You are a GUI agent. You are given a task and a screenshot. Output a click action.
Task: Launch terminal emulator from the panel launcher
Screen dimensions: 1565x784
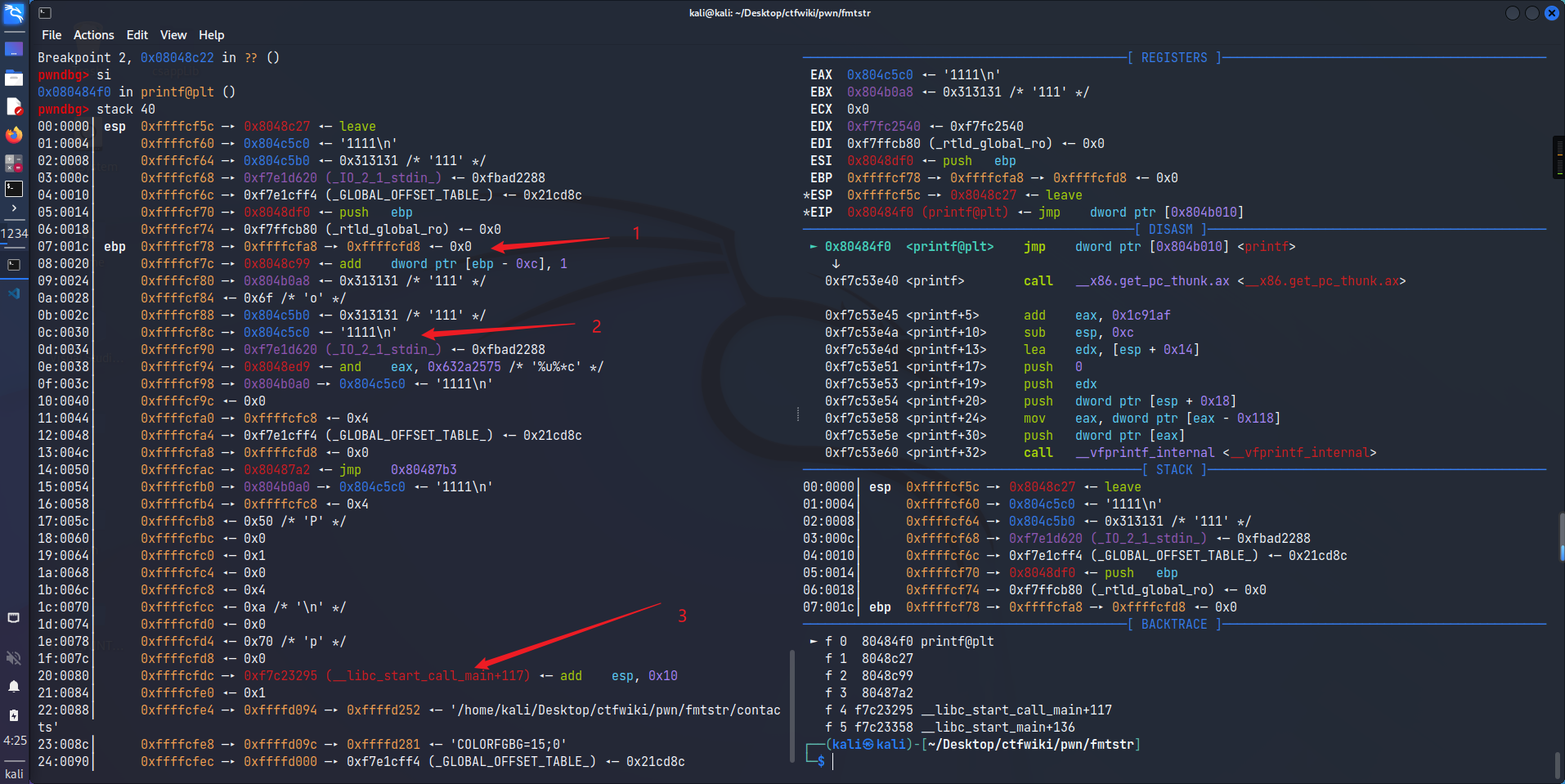point(14,189)
